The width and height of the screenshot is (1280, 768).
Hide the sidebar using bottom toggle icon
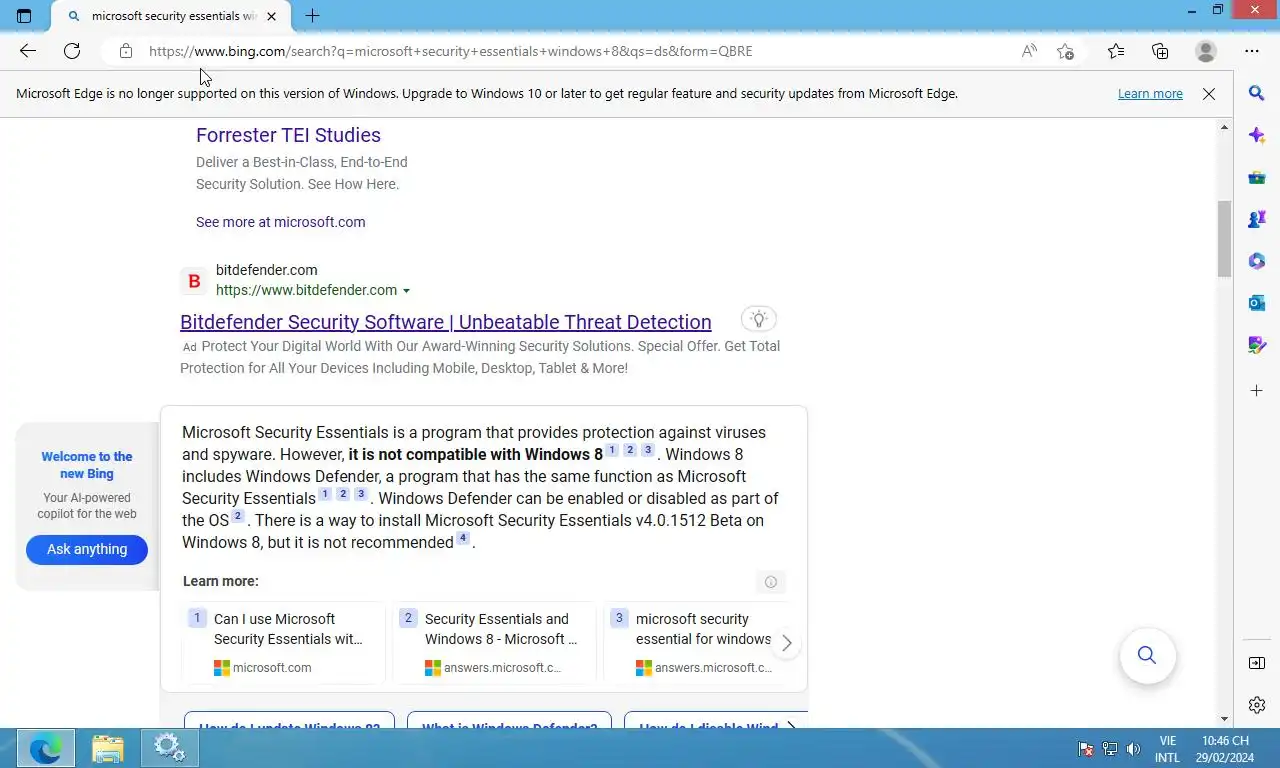1257,663
